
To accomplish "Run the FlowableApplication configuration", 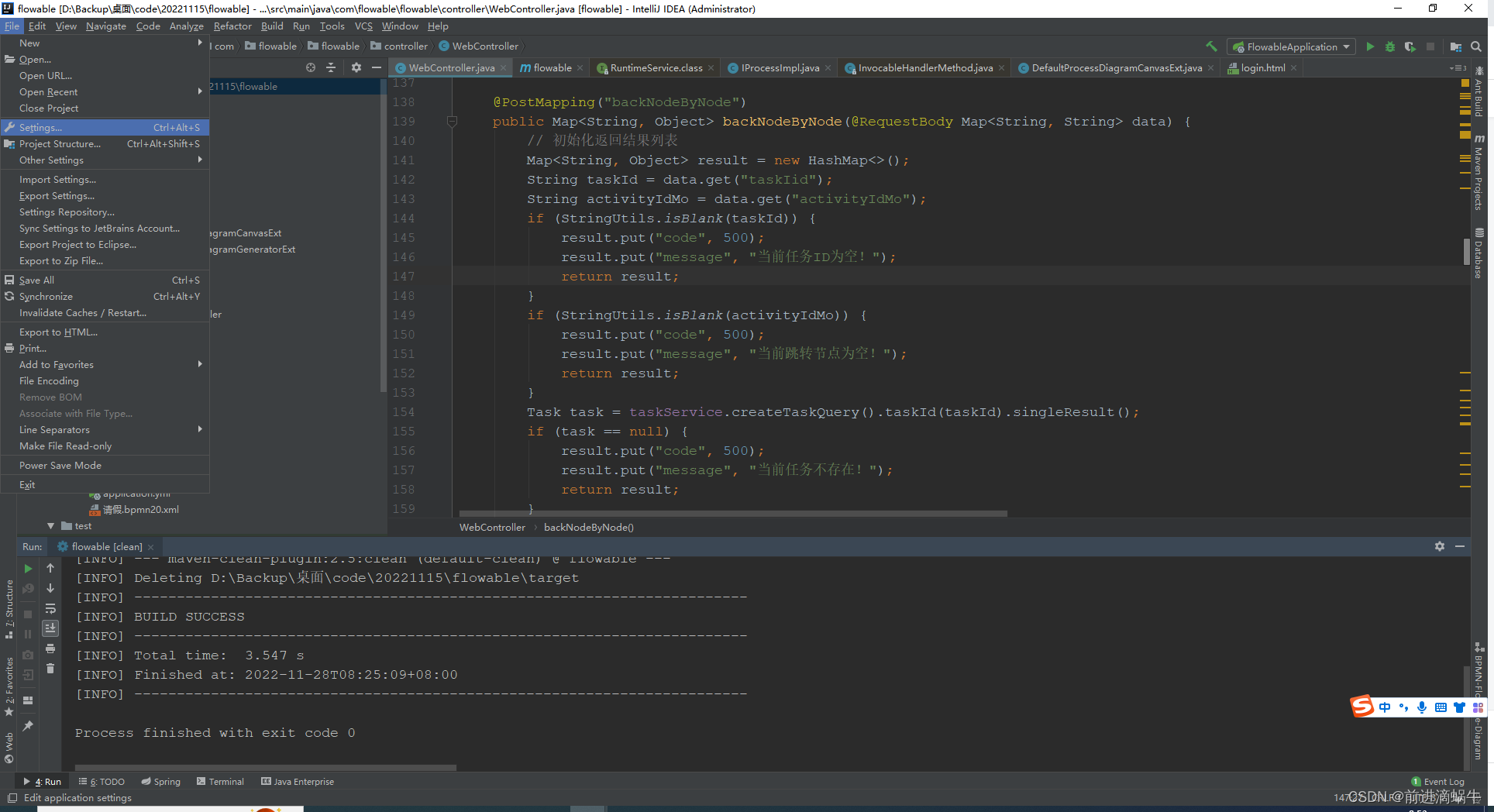I will click(x=1370, y=46).
